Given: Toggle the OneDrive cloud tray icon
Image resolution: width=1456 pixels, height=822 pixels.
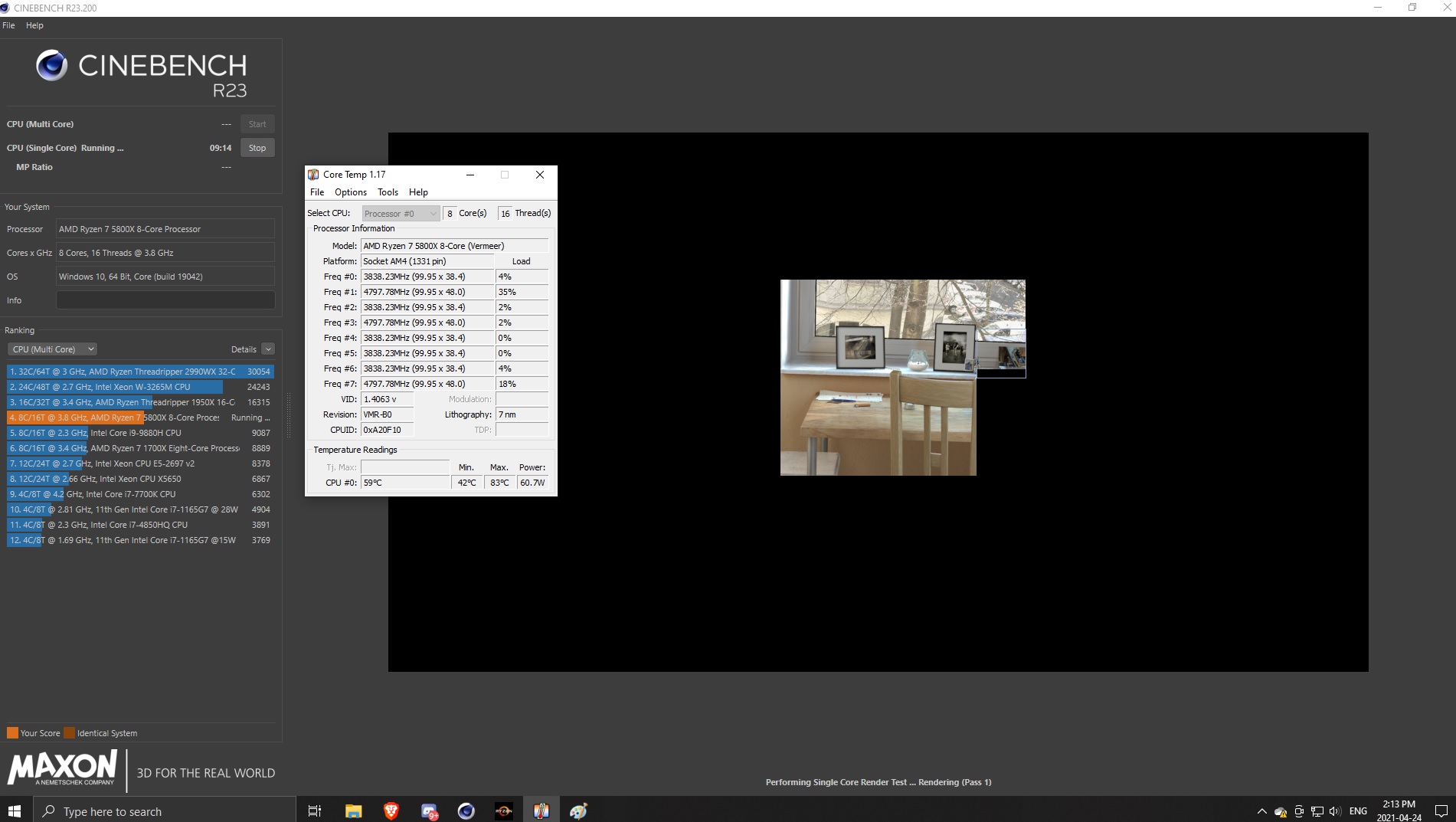Looking at the screenshot, I should click(1281, 811).
